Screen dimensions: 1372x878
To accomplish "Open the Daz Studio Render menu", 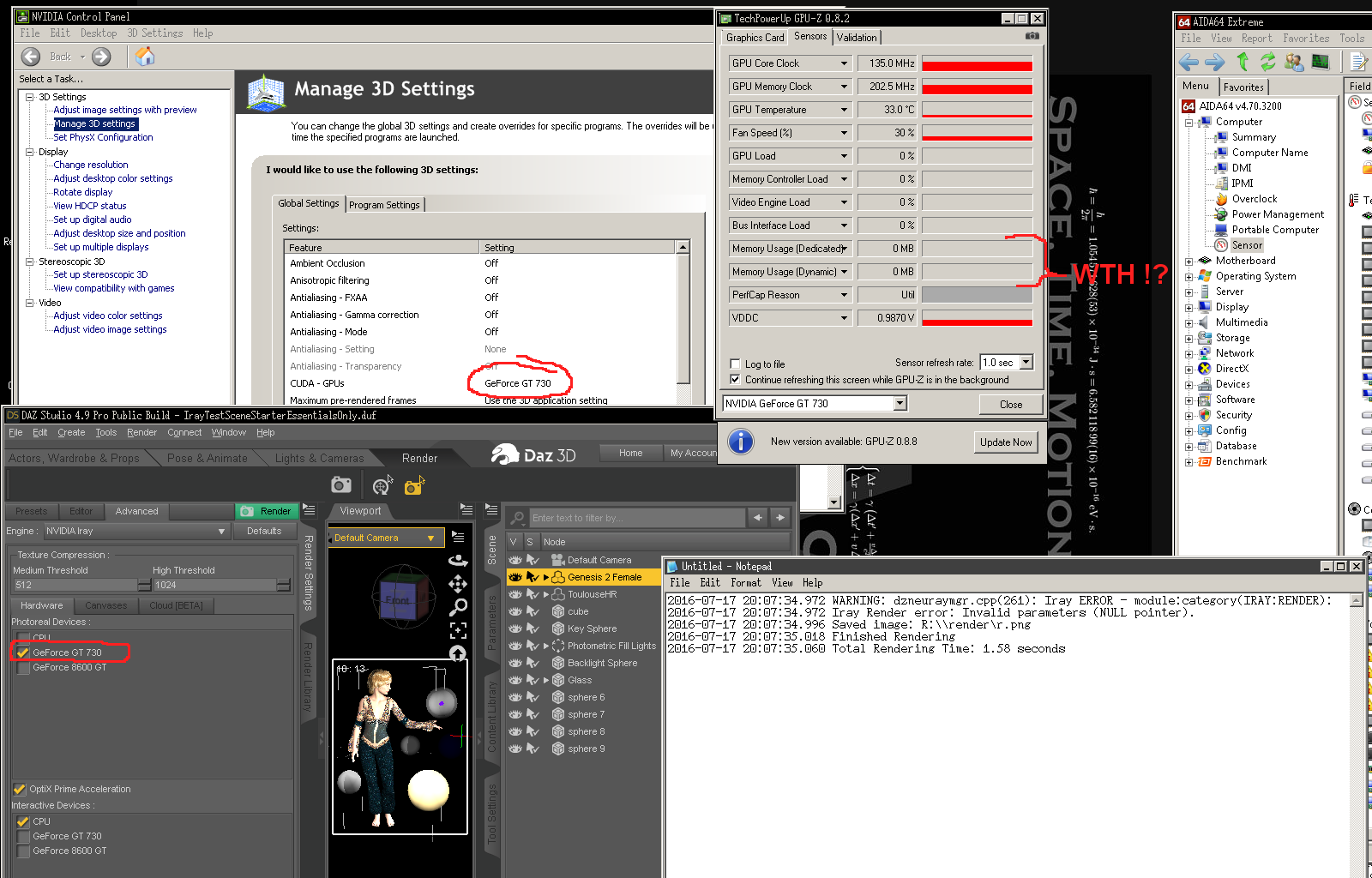I will coord(141,432).
